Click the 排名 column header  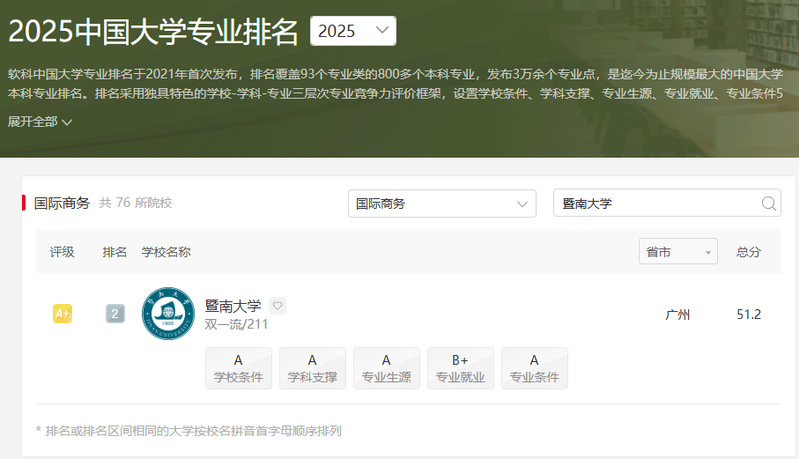click(115, 252)
